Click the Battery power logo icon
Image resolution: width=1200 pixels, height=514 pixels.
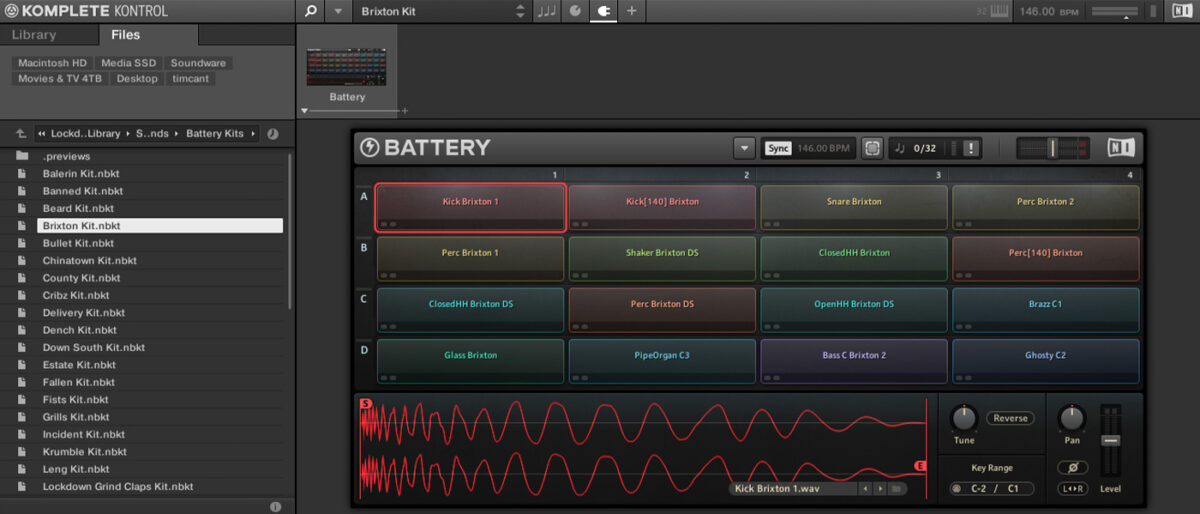click(370, 148)
